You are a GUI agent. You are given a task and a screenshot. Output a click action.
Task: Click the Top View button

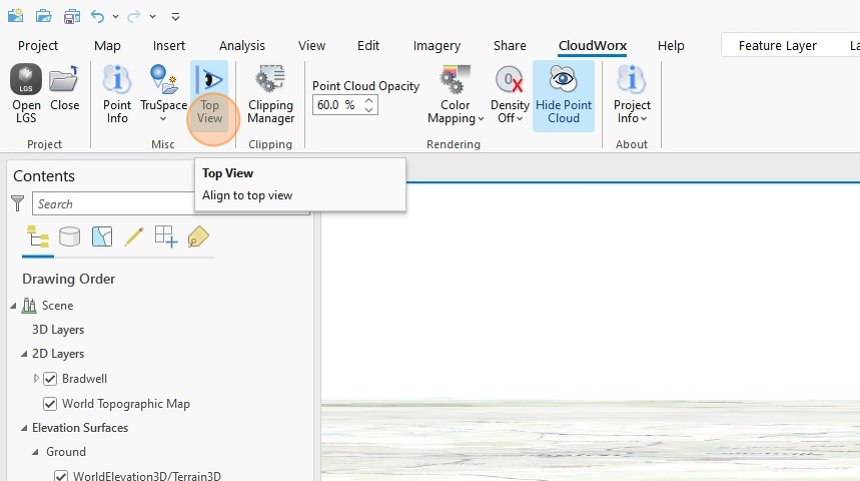point(209,94)
